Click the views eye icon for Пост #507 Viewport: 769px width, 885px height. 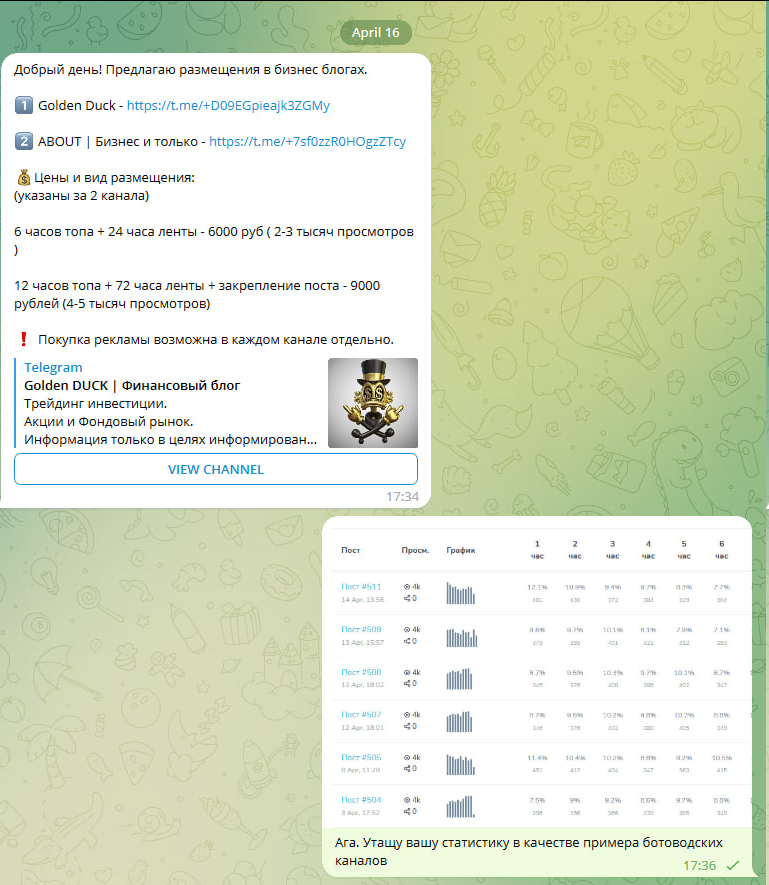pos(407,715)
